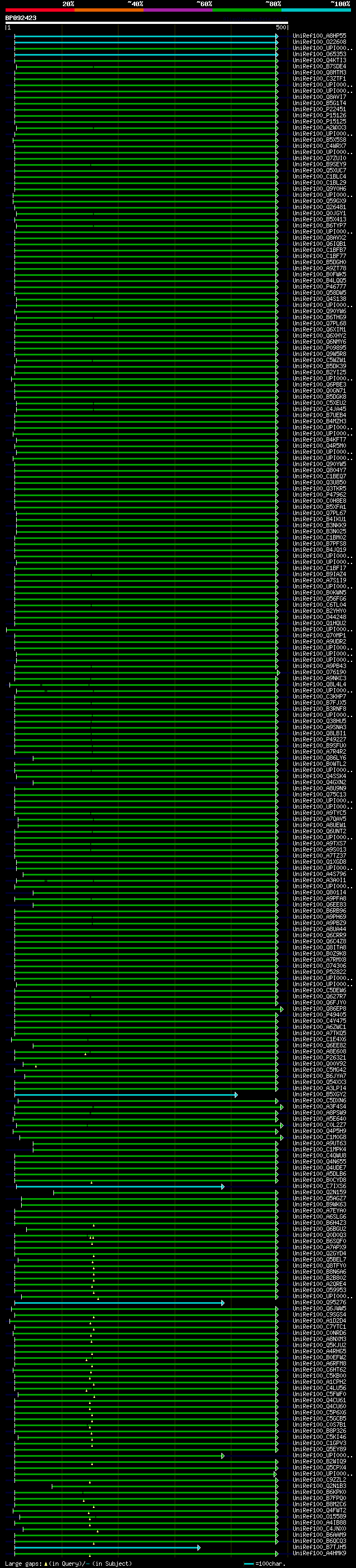This screenshot has height=1568, width=356.
Task: Open hit UniRef100_B5XGY2
Action: coord(319,1095)
